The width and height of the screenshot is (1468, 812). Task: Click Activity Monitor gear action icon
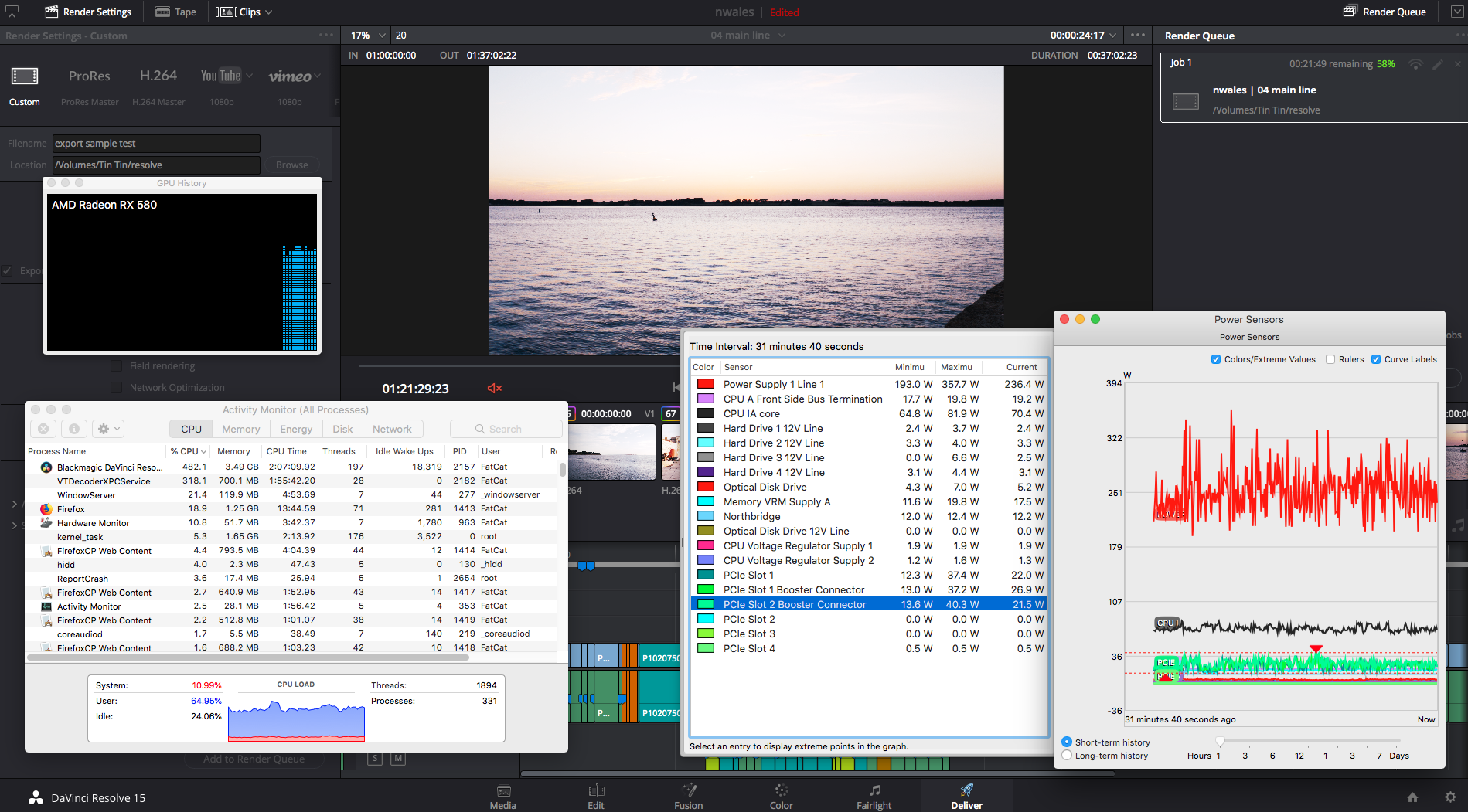(x=107, y=429)
